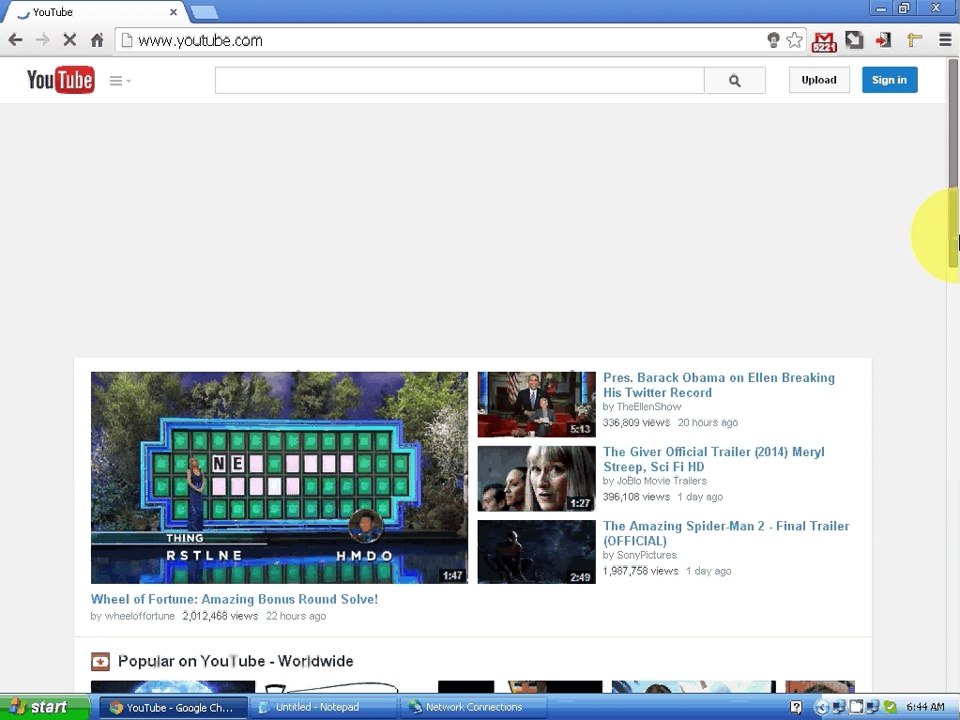Play The Giver trailer thumbnail
The width and height of the screenshot is (960, 720).
point(536,479)
